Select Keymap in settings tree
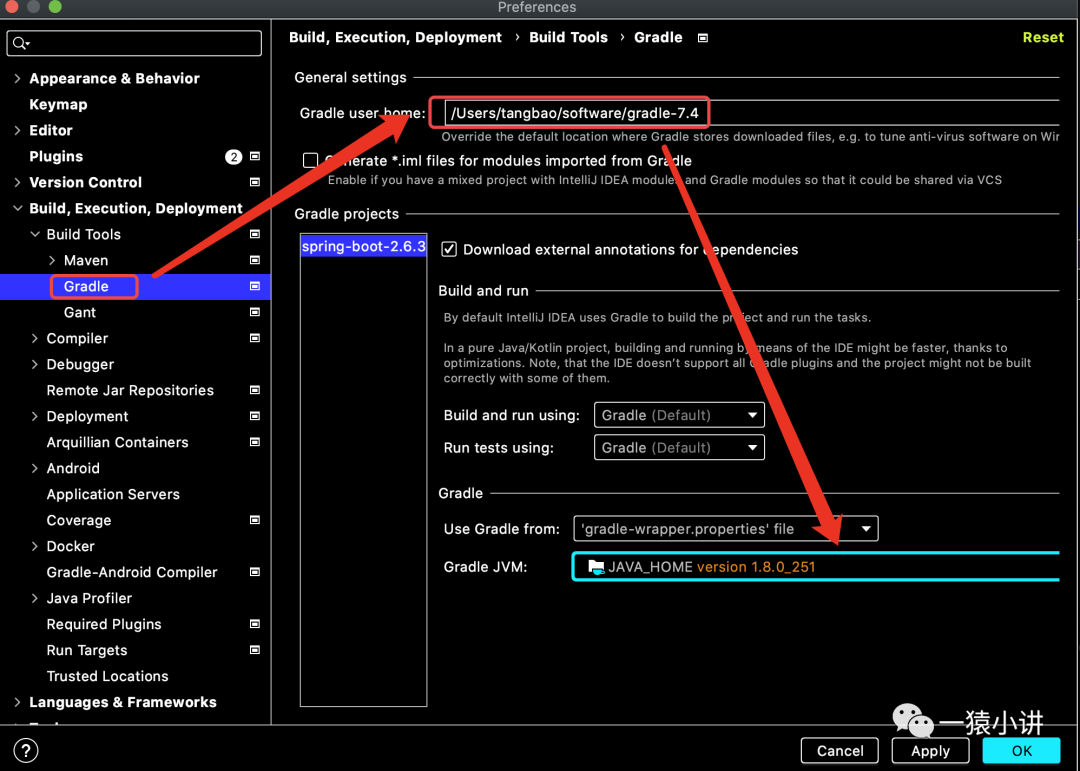 tap(58, 105)
